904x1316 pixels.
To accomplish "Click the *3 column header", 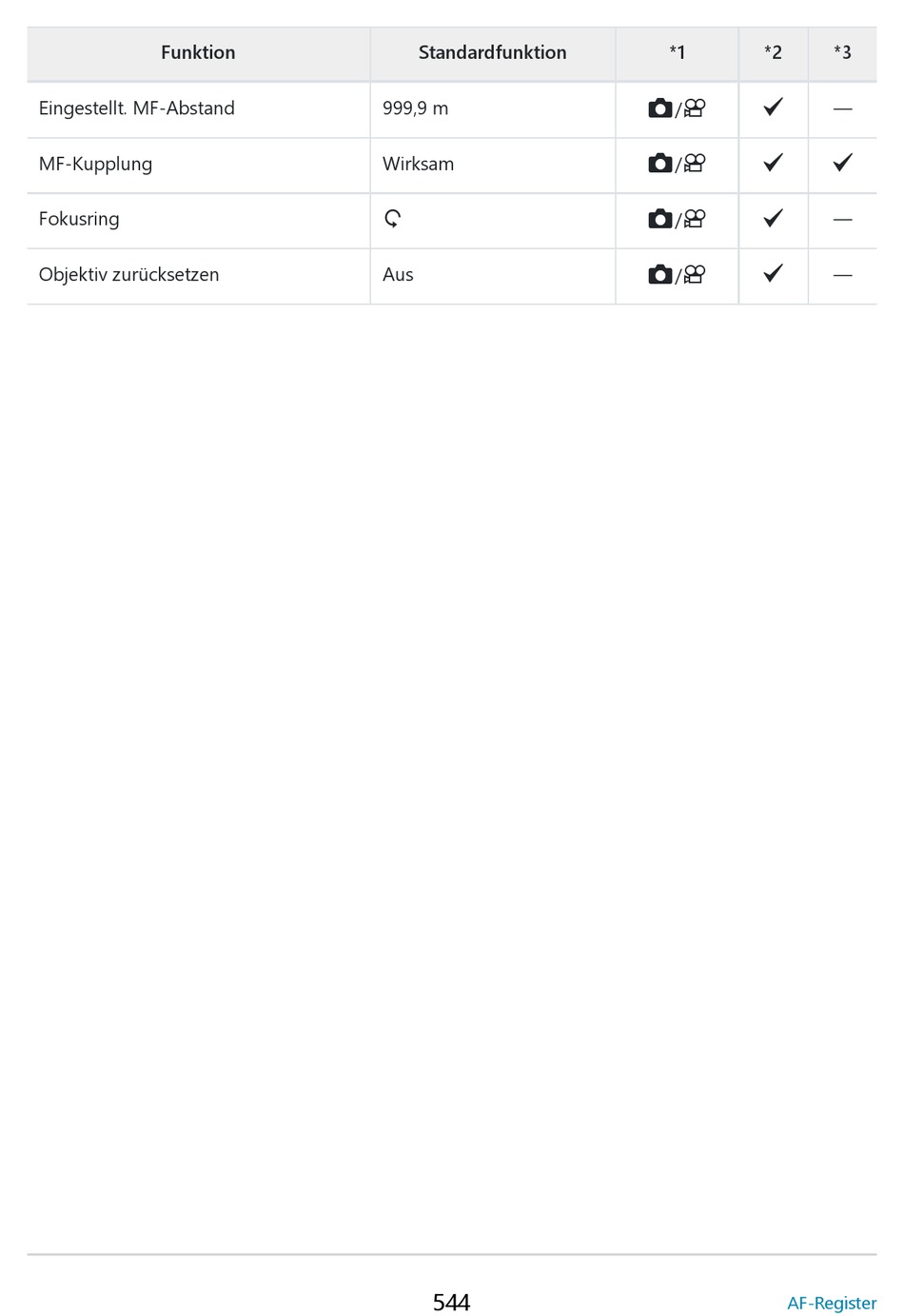I will (842, 53).
